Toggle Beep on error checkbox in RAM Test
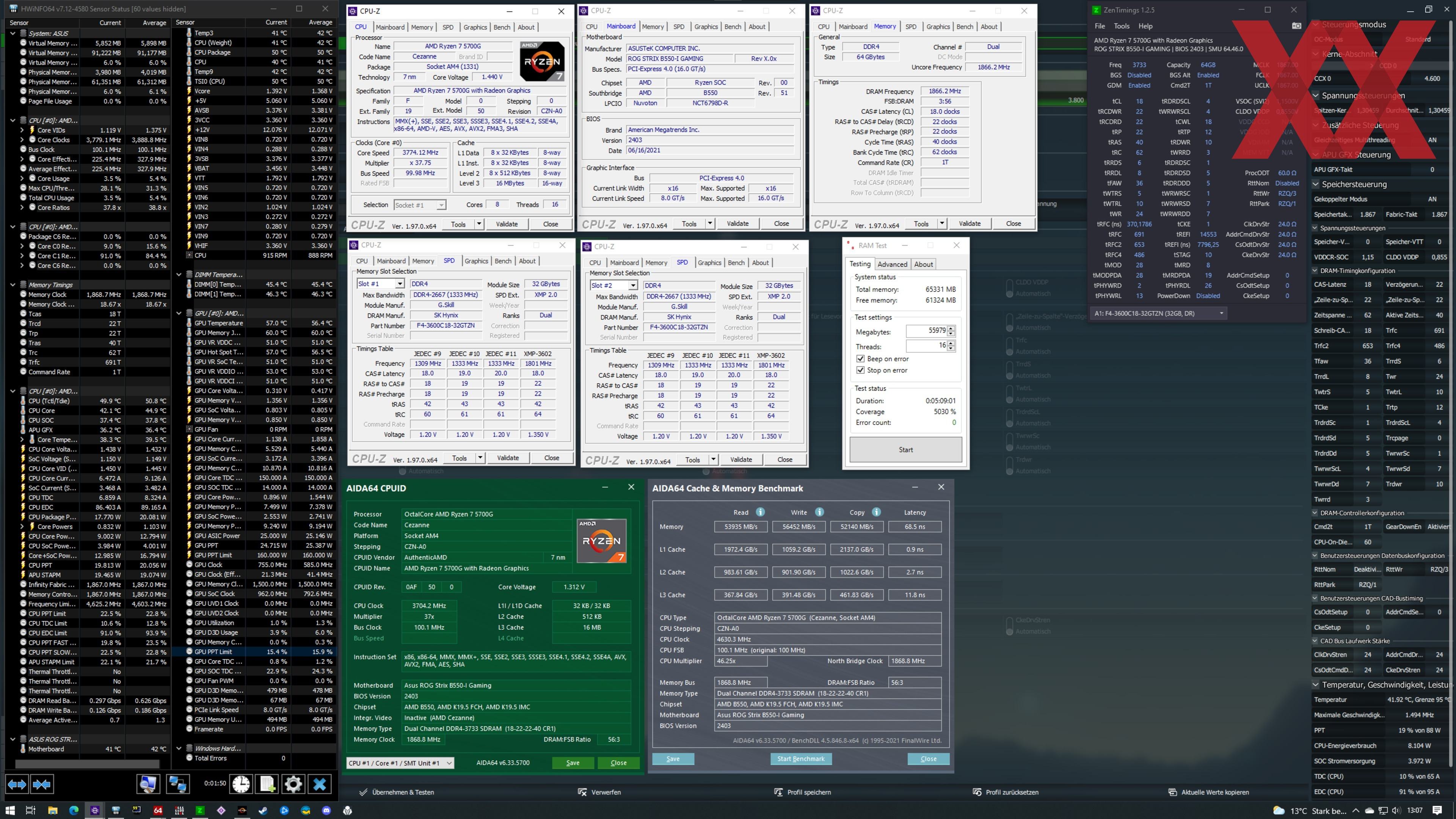Image resolution: width=1456 pixels, height=819 pixels. tap(860, 359)
